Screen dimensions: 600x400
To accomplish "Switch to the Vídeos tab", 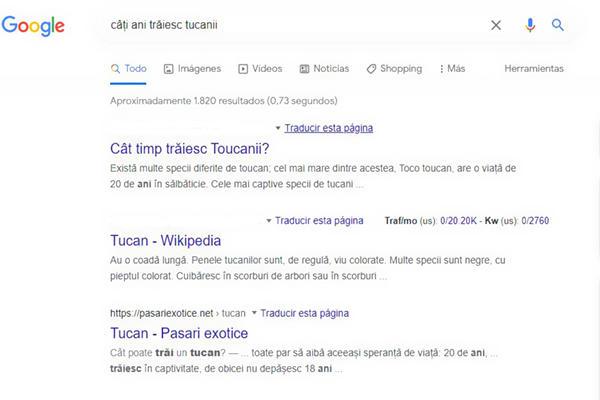I will click(x=260, y=69).
